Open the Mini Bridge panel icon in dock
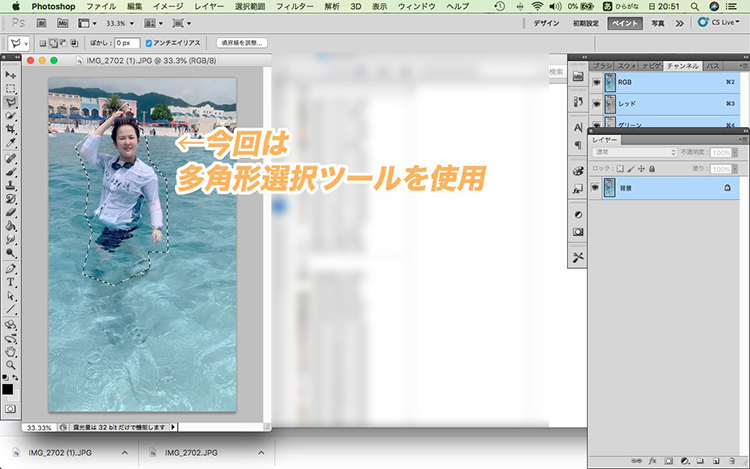The width and height of the screenshot is (750, 469). [578, 76]
